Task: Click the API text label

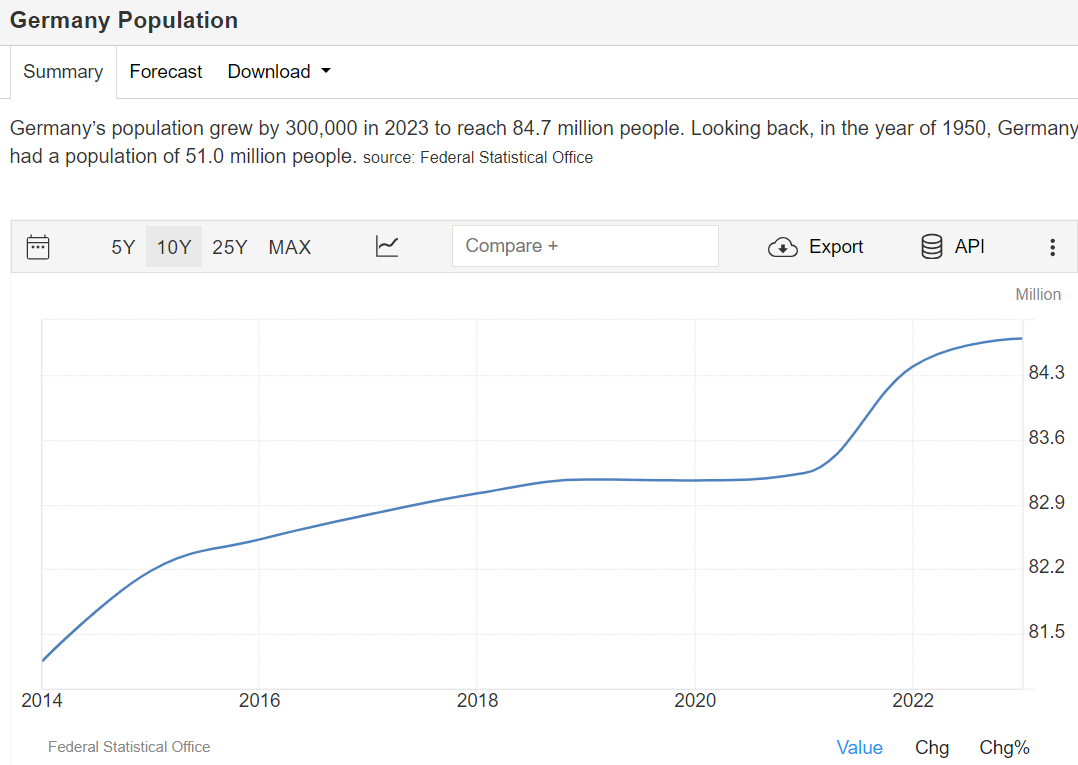Action: coord(969,246)
